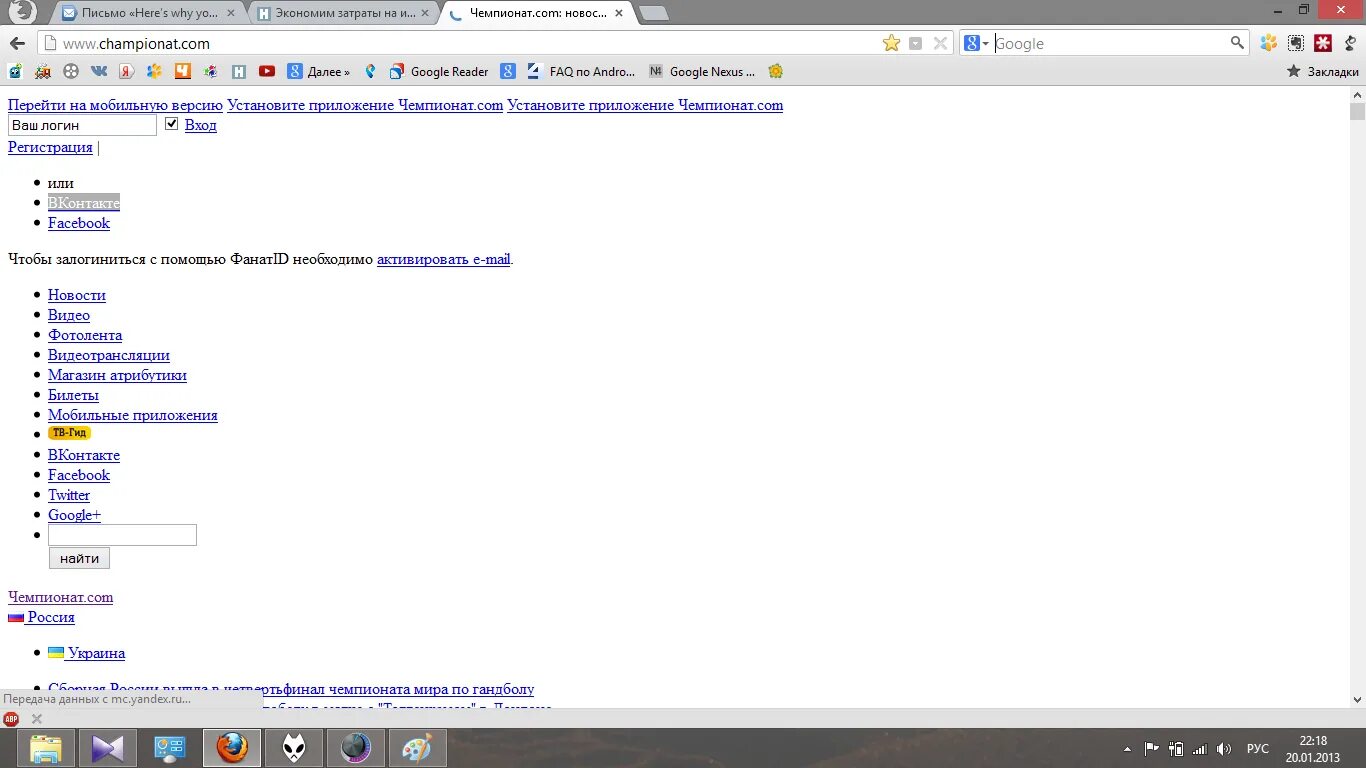
Task: Open File Explorer from the taskbar
Action: (x=45, y=748)
